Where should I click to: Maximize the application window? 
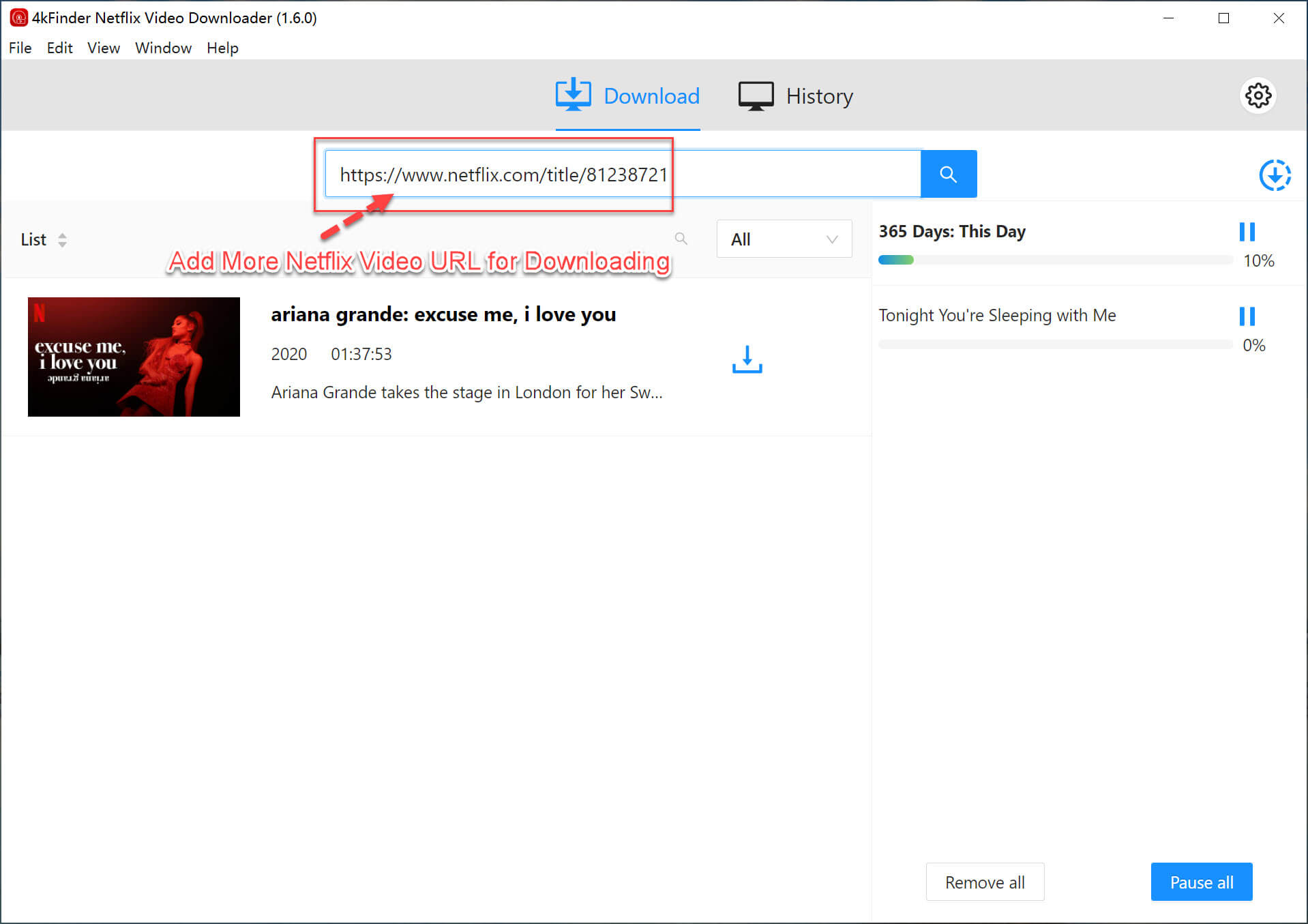tap(1223, 18)
